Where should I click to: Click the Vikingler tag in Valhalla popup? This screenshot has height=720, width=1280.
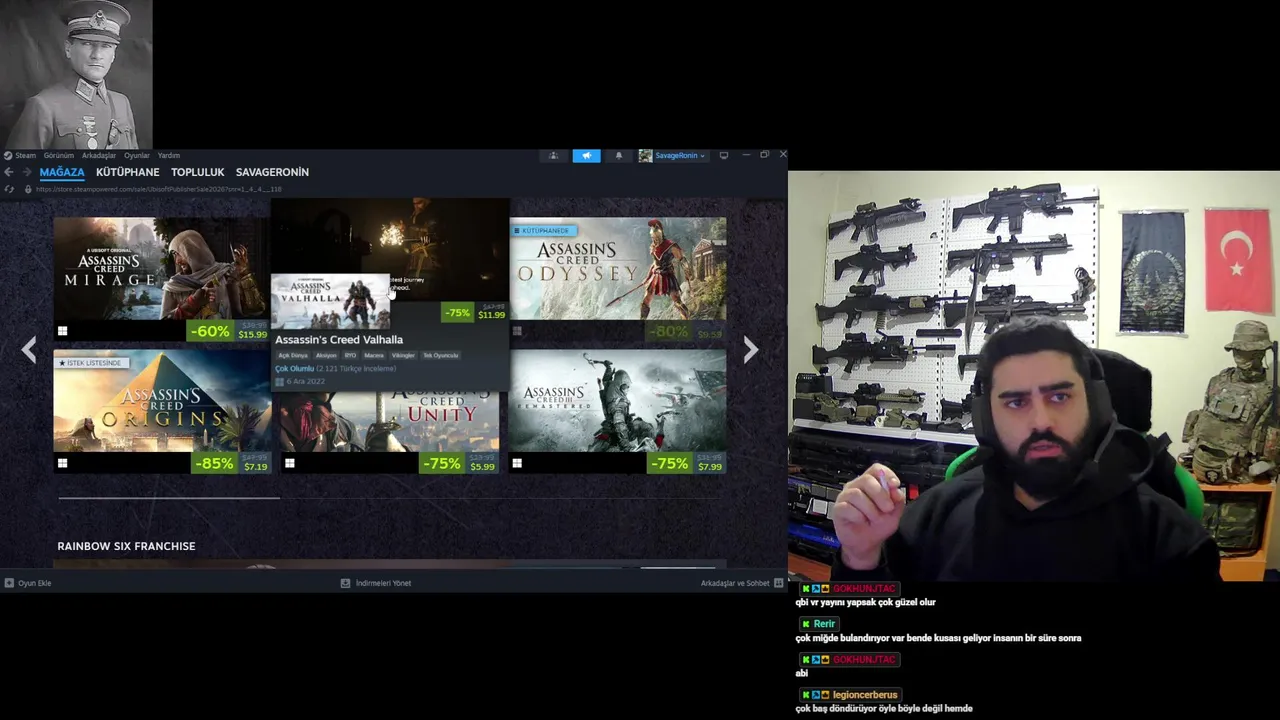click(x=403, y=355)
